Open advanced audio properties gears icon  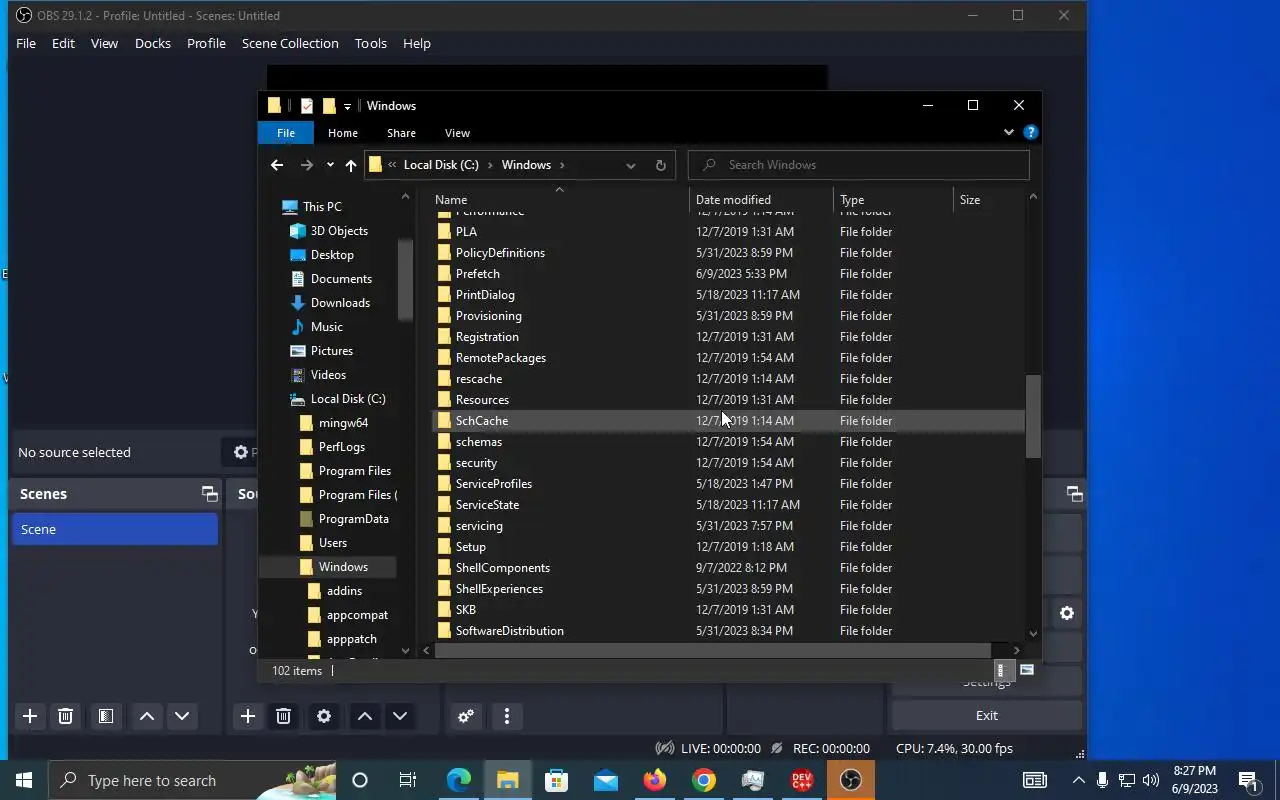[466, 716]
